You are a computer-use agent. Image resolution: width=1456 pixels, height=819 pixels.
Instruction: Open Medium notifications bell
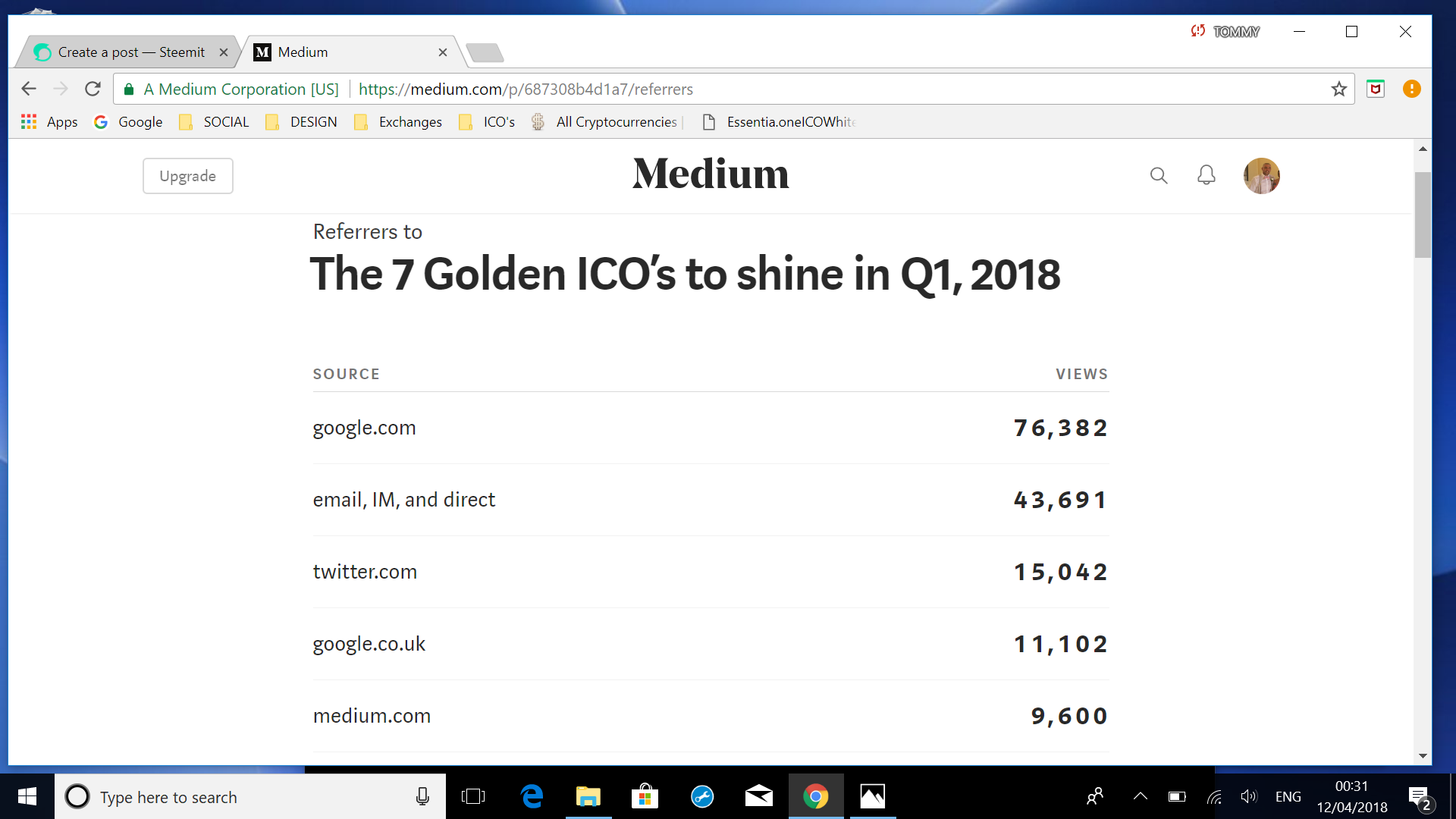click(x=1206, y=176)
